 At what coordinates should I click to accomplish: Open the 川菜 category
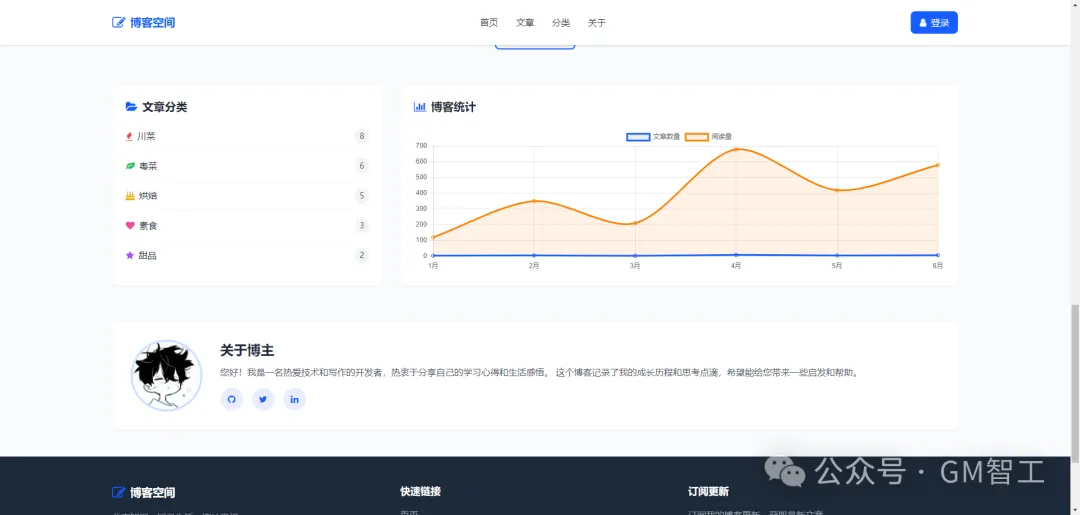pos(146,136)
